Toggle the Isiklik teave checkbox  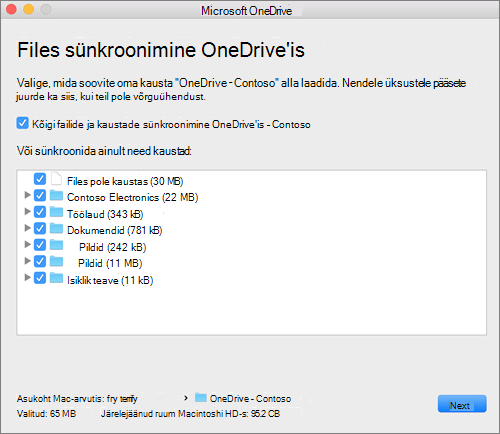pos(40,278)
